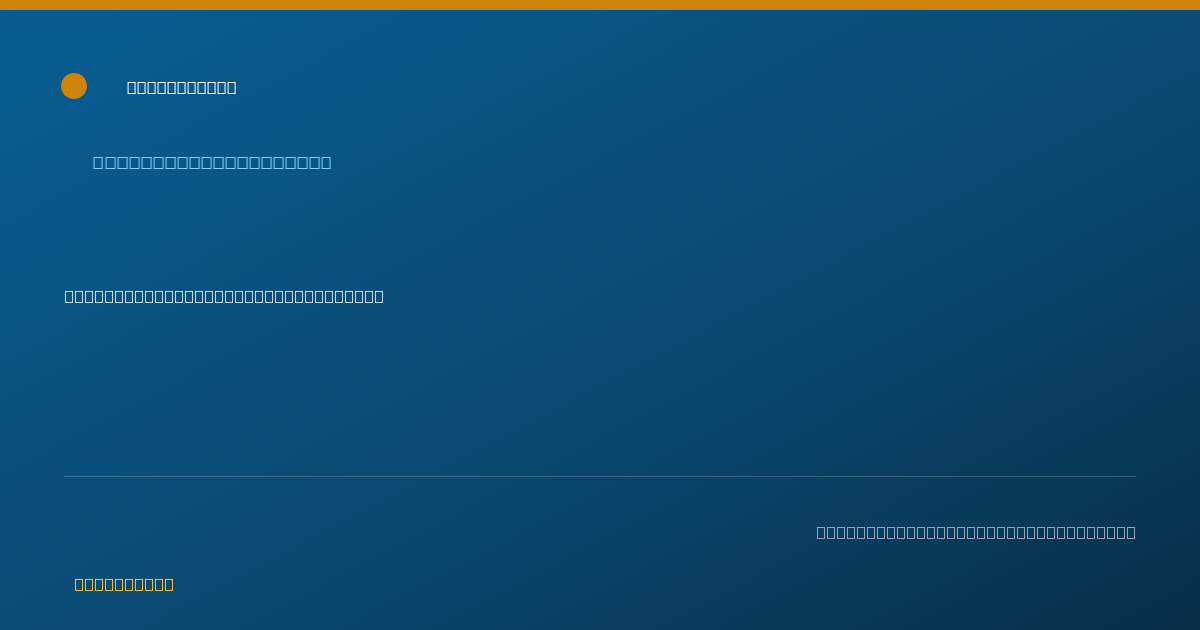
Task: Click the white body text line mid-page
Action: [x=224, y=297]
